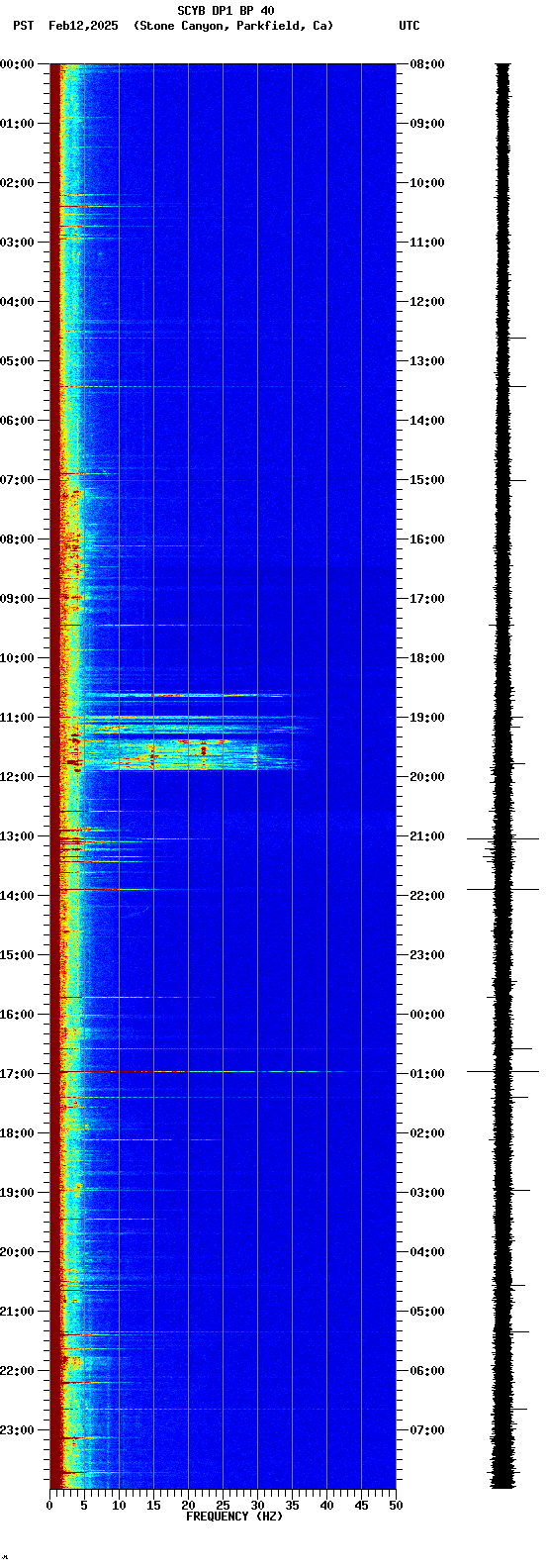The height and width of the screenshot is (1568, 546).
Task: Select the '21:00' UTC axis label
Action: pos(427,836)
